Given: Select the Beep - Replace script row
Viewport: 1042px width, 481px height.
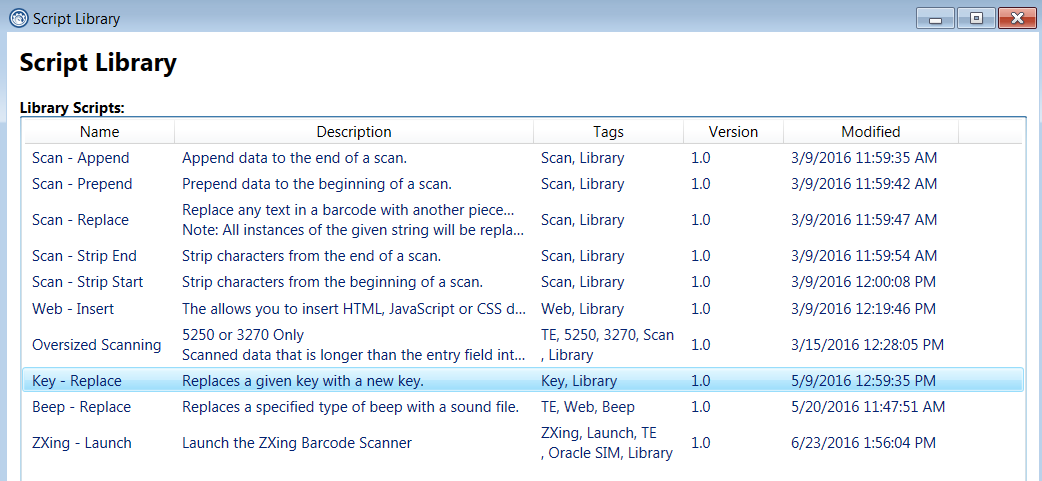Looking at the screenshot, I should [x=81, y=407].
